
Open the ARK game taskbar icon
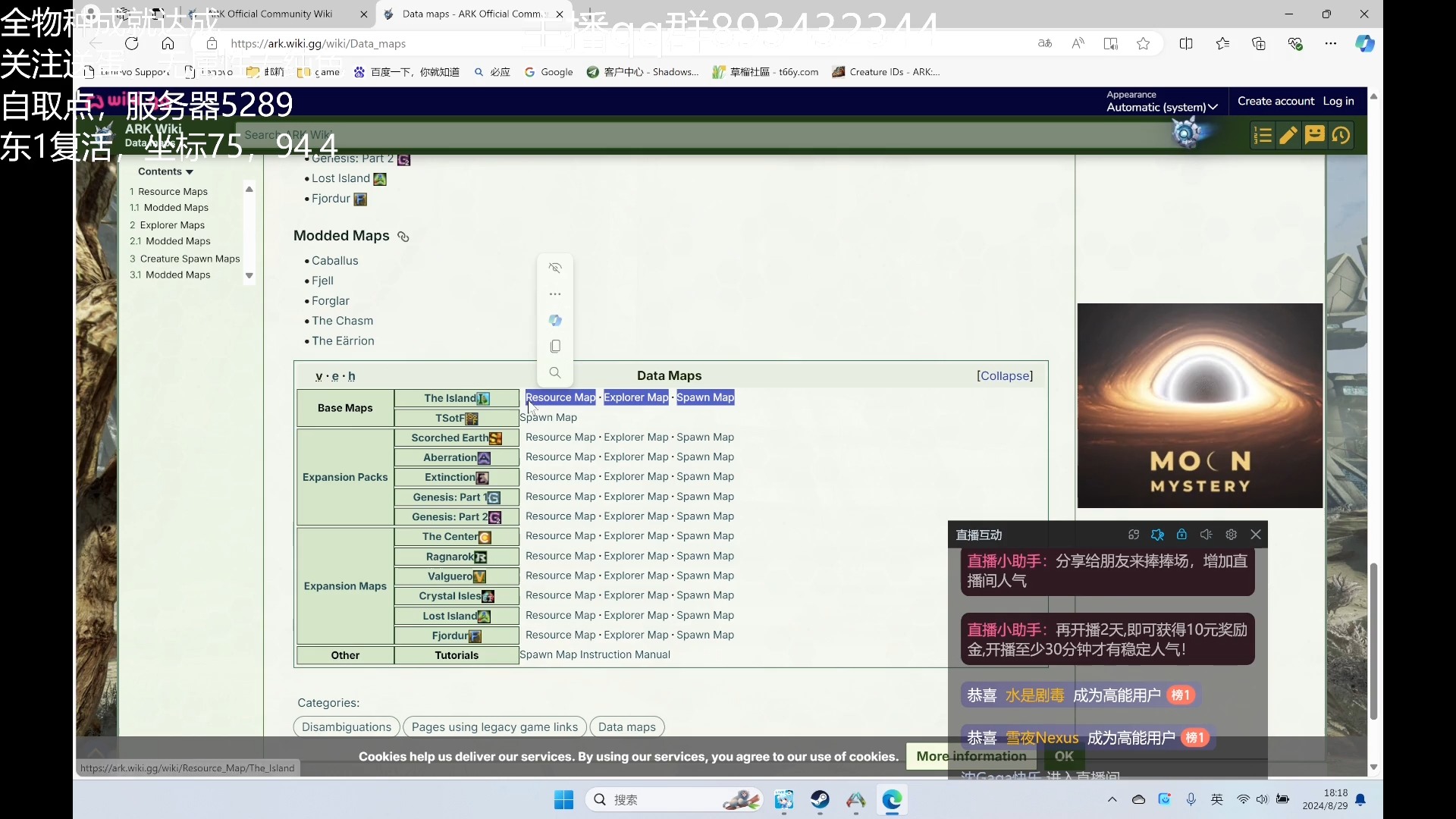coord(856,800)
